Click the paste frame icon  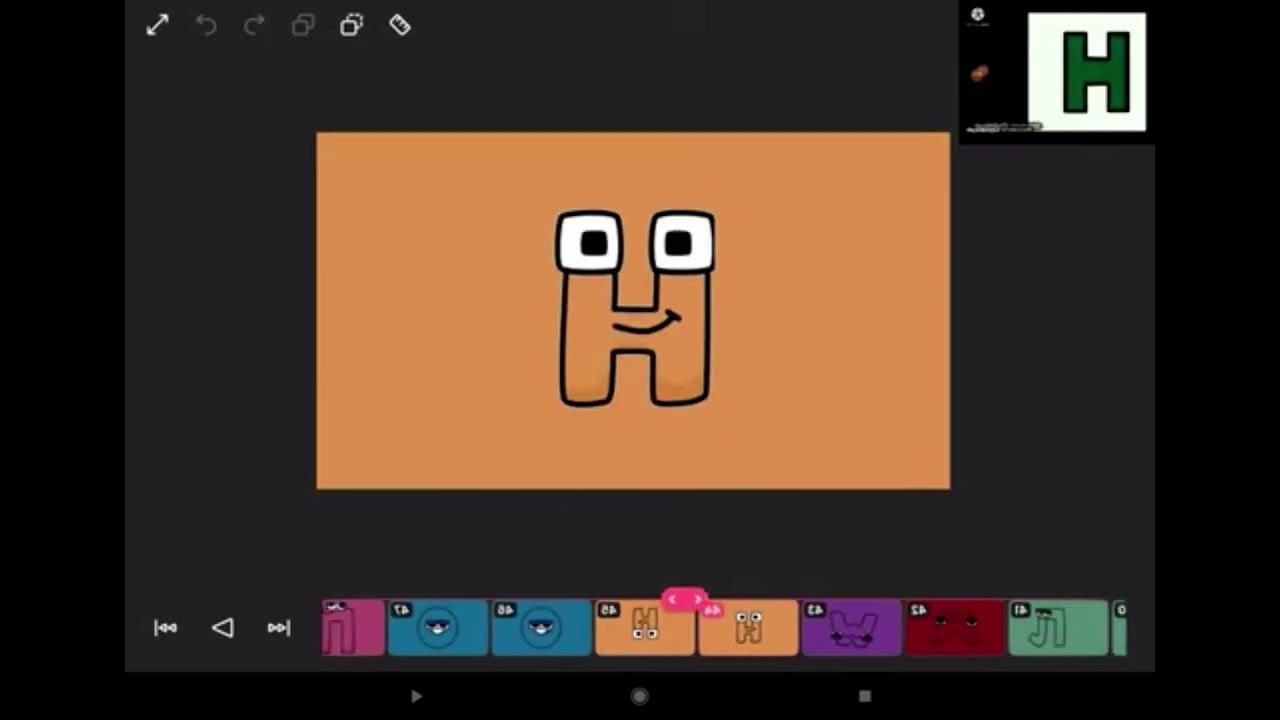click(x=351, y=26)
